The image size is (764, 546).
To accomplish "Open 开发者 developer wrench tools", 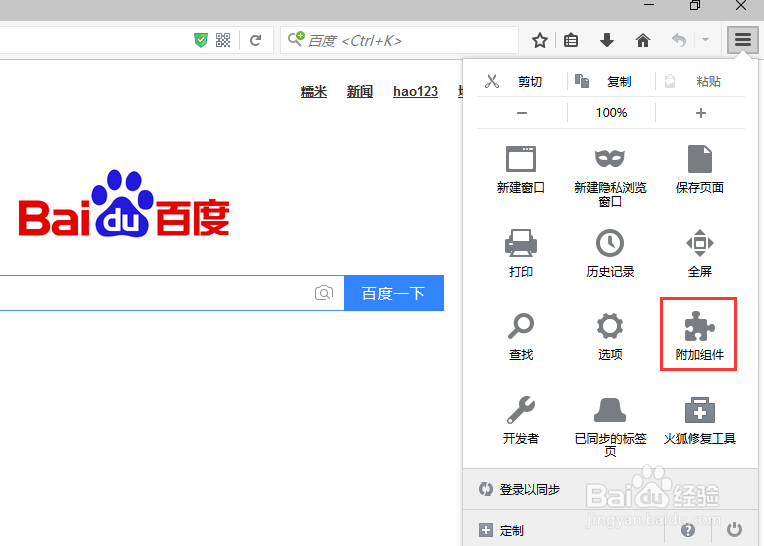I will click(521, 420).
